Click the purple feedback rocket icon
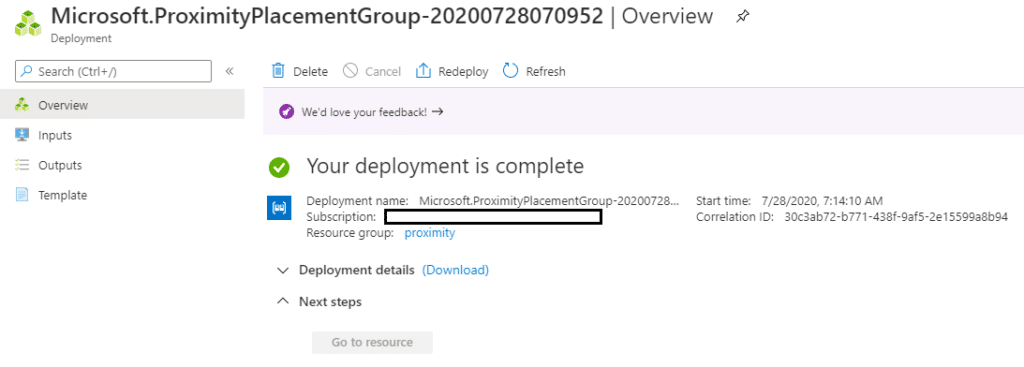 click(287, 112)
